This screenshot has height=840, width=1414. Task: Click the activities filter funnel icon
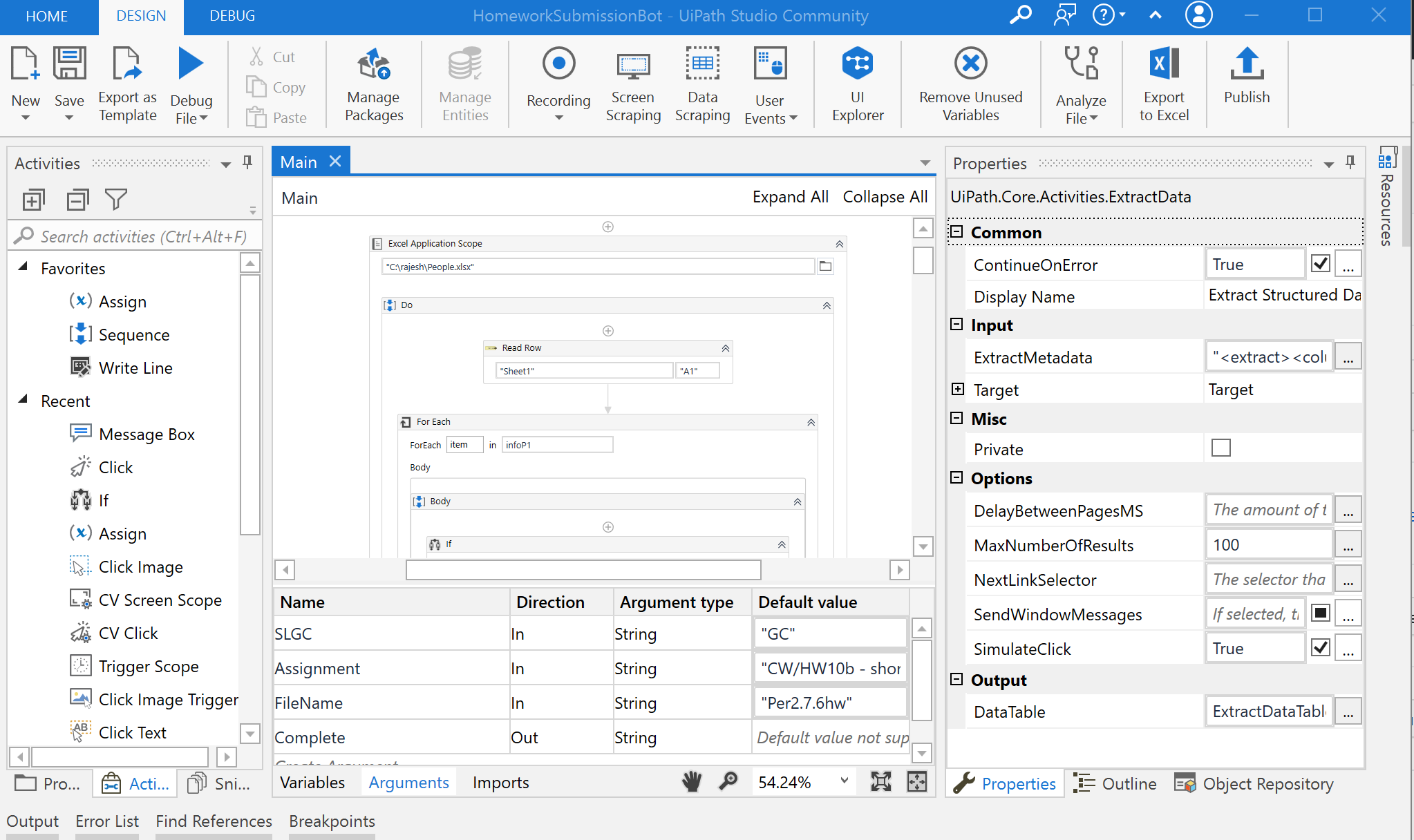116,200
